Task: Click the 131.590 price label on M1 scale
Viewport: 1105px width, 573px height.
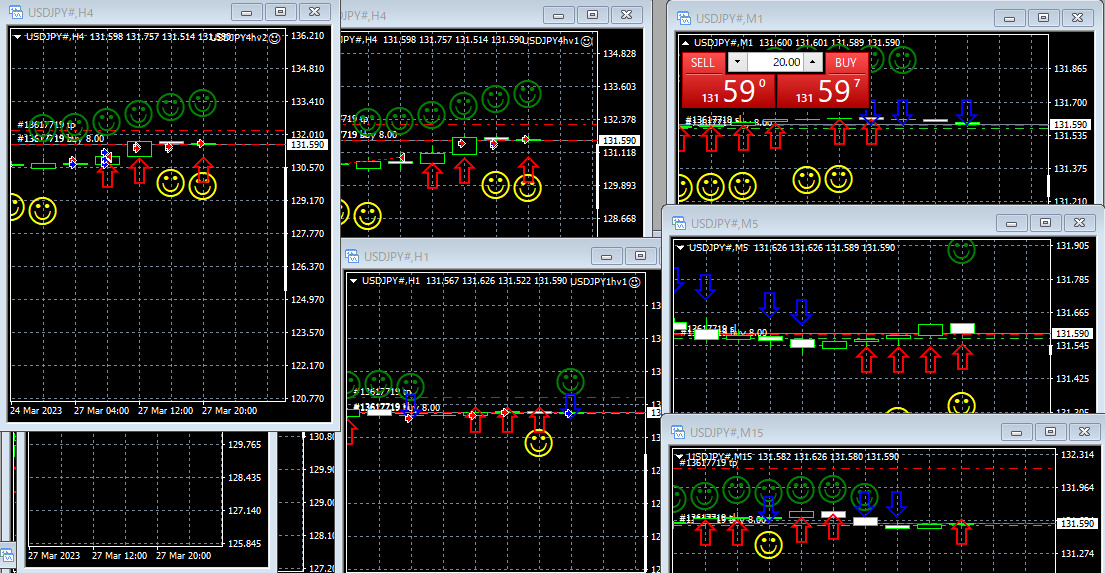Action: 1071,125
